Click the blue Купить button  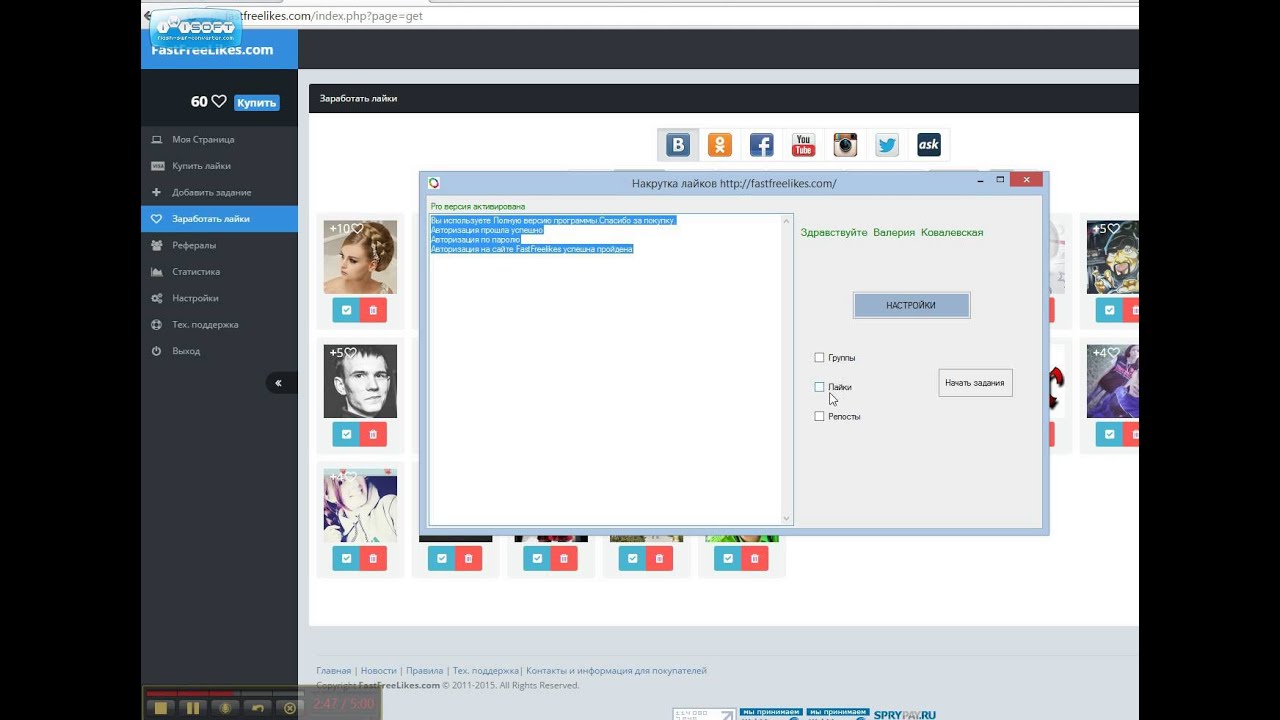257,102
